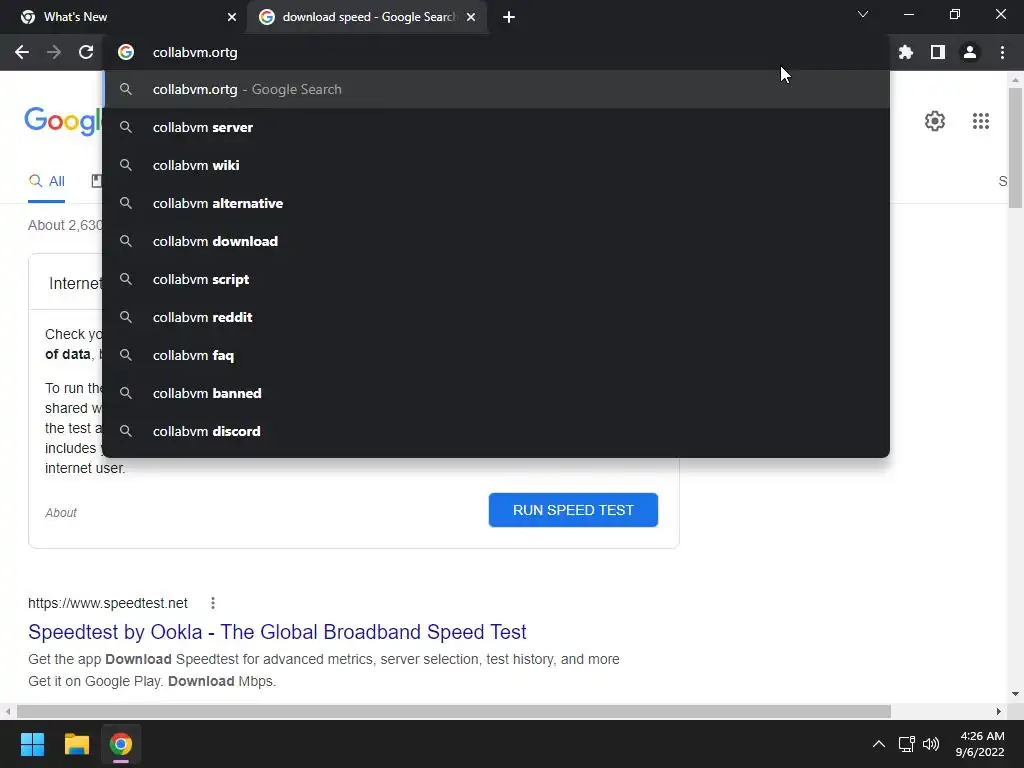Screen dimensions: 1024x768
Task: Close the download speed Google Search tab
Action: point(471,17)
